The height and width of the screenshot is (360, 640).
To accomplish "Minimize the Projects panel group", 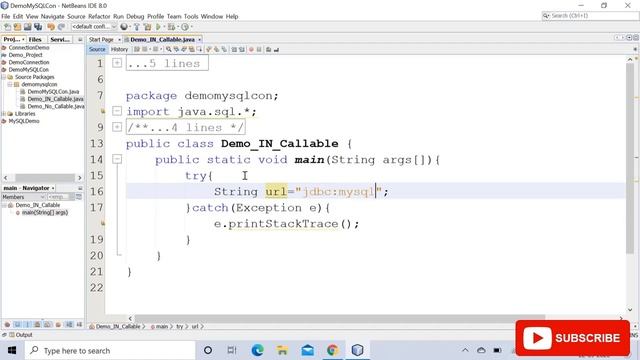I will click(x=80, y=40).
